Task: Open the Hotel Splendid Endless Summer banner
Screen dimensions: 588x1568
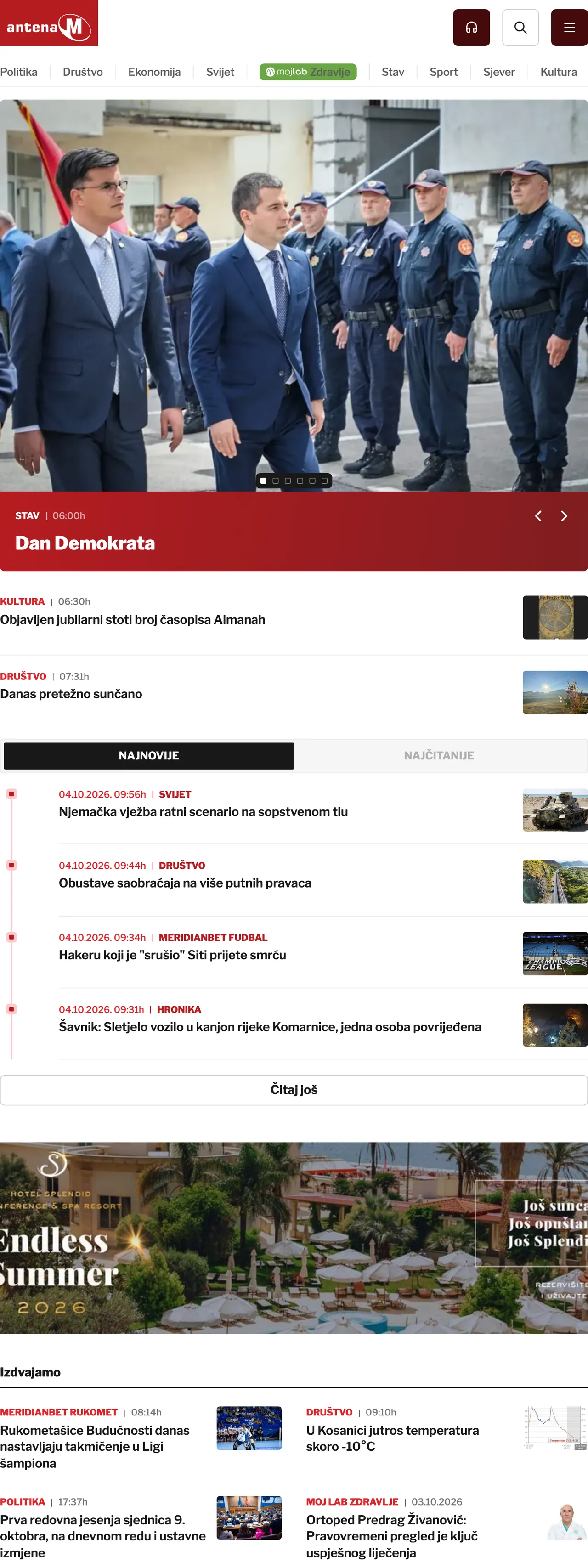Action: (x=294, y=1238)
